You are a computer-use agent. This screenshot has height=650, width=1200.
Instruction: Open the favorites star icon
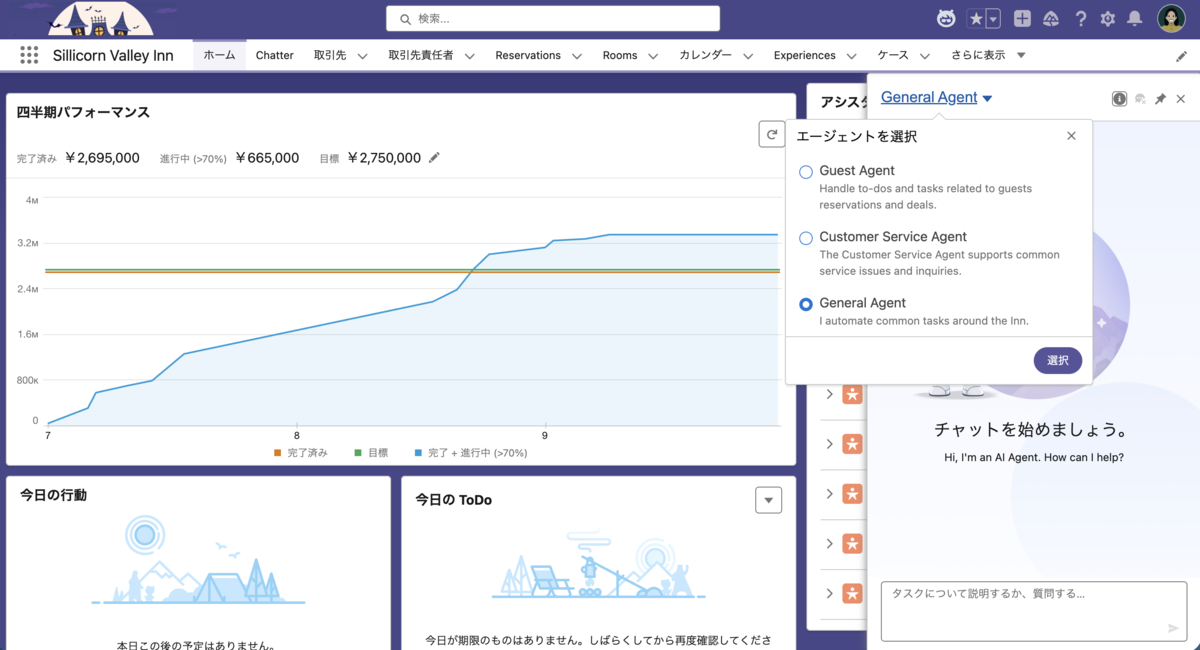(976, 18)
